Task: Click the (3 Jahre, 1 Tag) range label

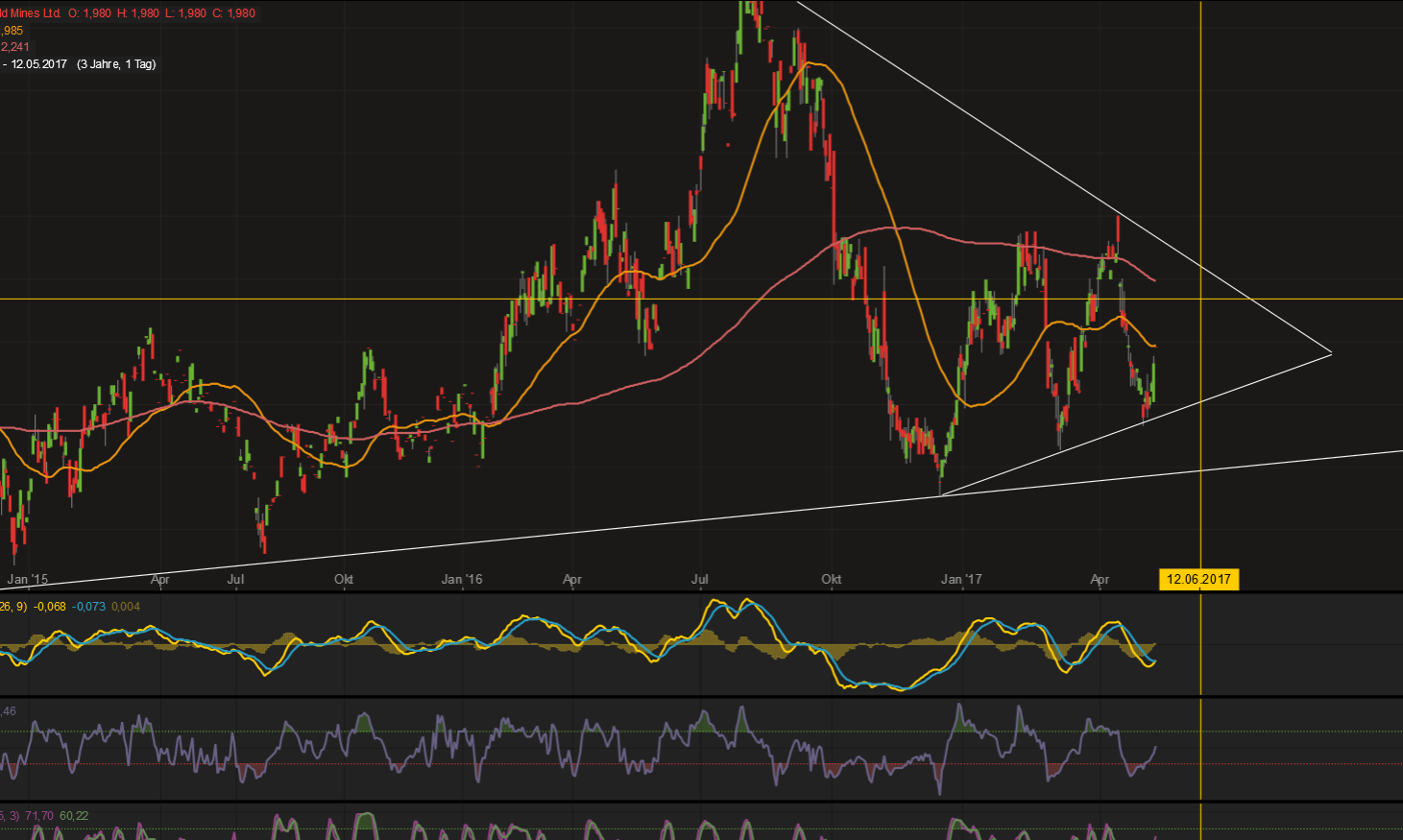Action: (116, 64)
